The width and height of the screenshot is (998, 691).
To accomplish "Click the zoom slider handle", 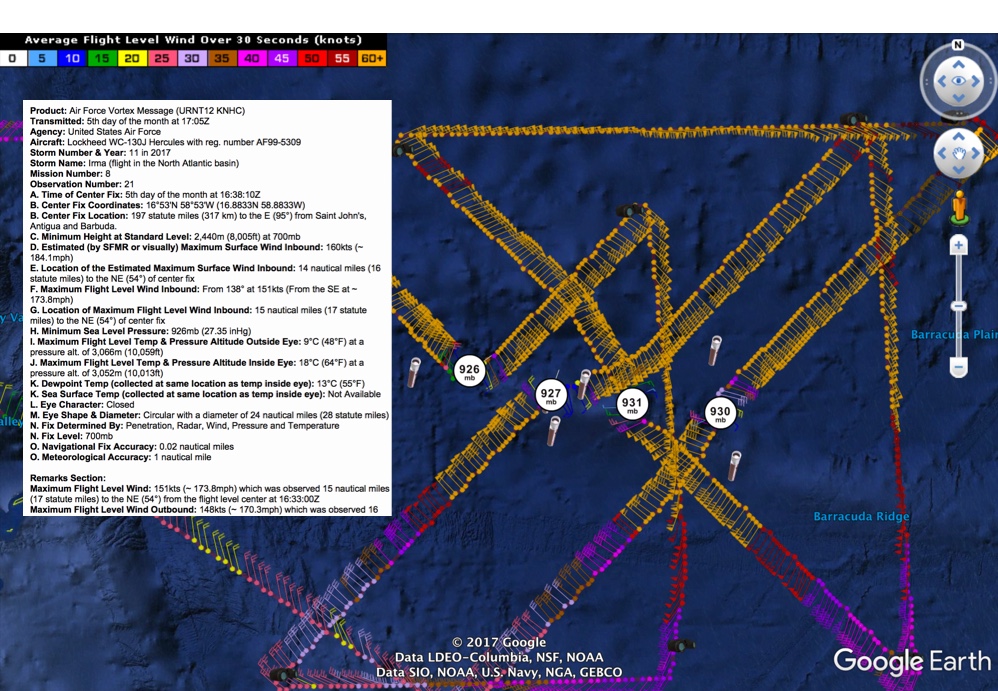I will [x=959, y=305].
